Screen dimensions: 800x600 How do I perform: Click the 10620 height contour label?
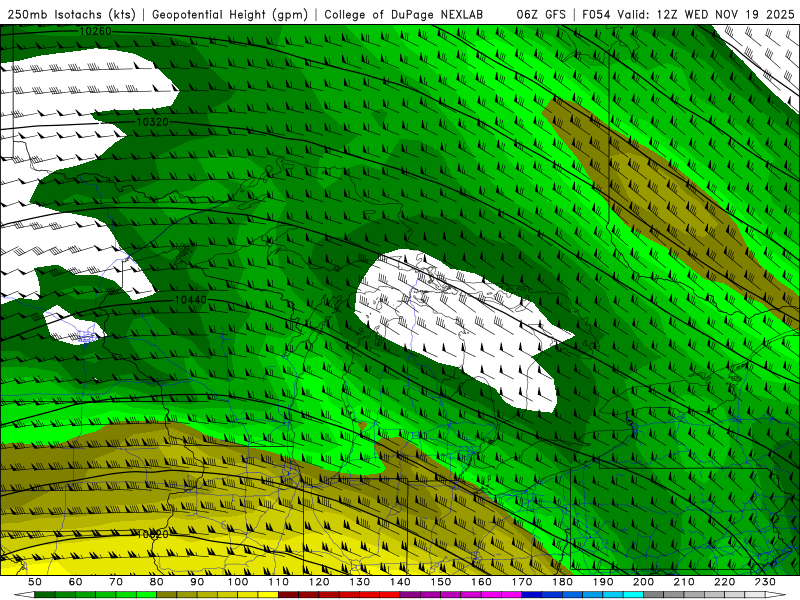(153, 535)
